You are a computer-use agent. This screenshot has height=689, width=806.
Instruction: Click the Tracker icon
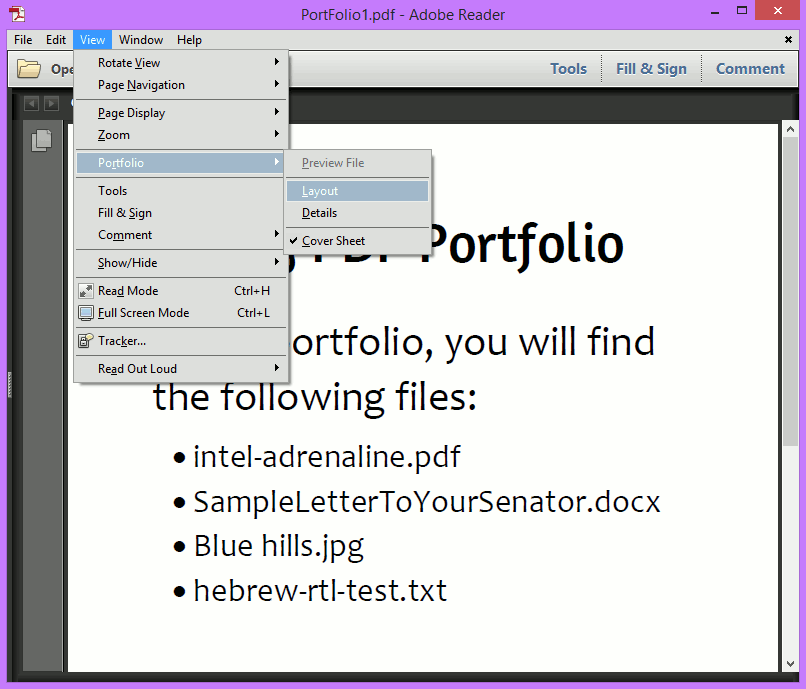[x=86, y=340]
